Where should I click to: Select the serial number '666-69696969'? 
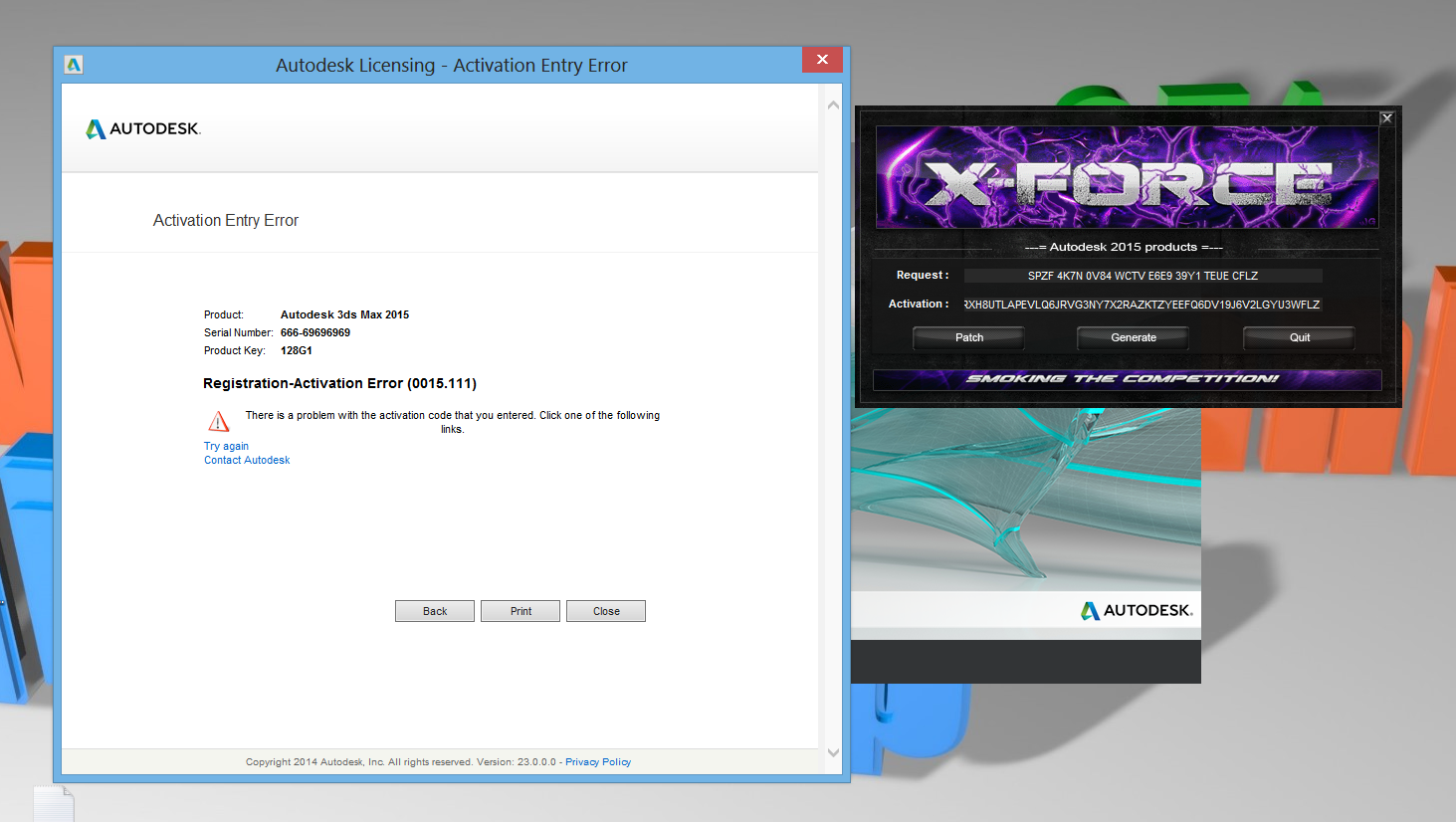coord(315,332)
